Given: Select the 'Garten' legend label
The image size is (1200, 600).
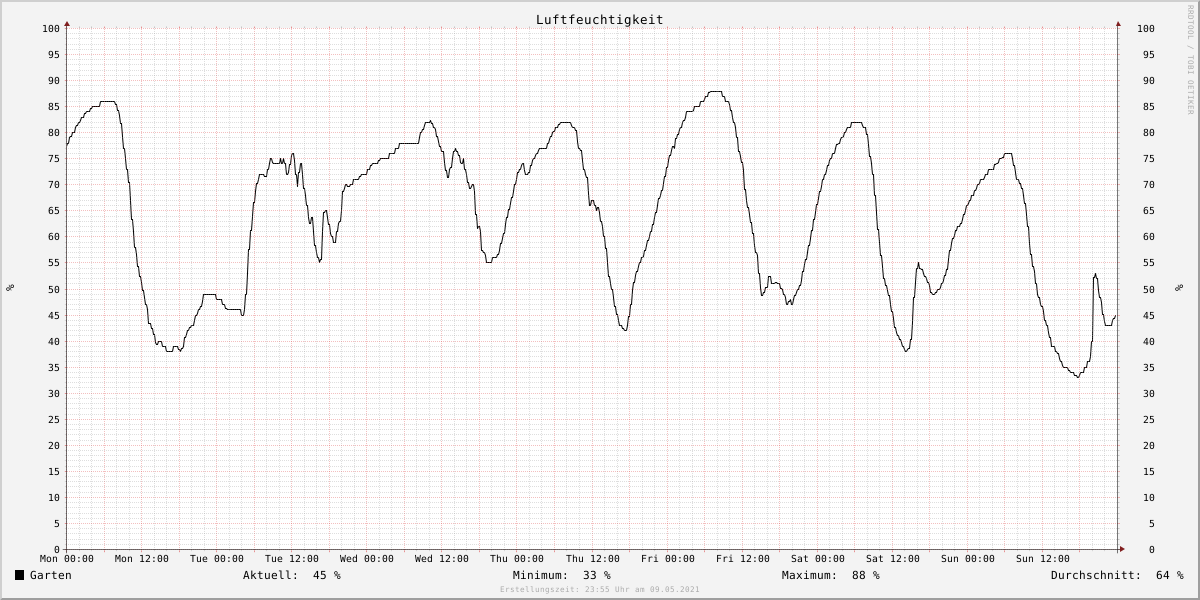Looking at the screenshot, I should (x=51, y=575).
